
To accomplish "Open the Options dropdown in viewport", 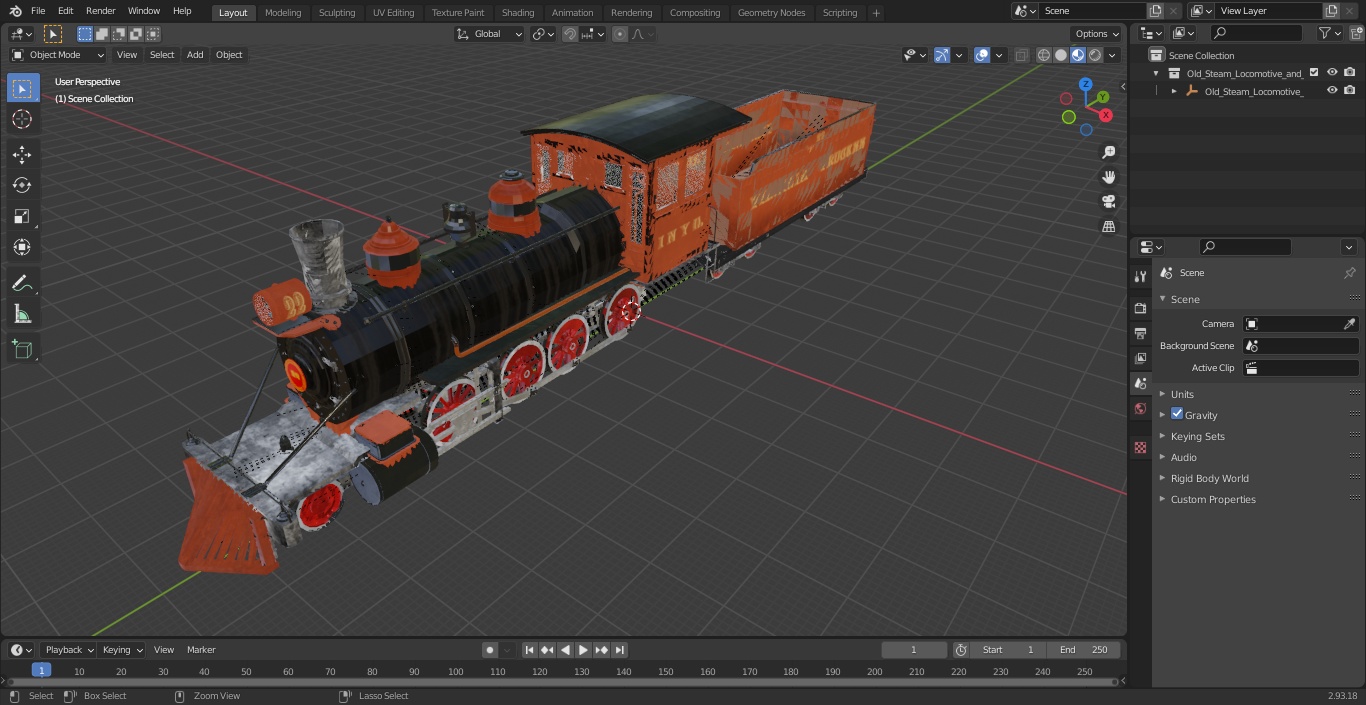I will 1096,34.
